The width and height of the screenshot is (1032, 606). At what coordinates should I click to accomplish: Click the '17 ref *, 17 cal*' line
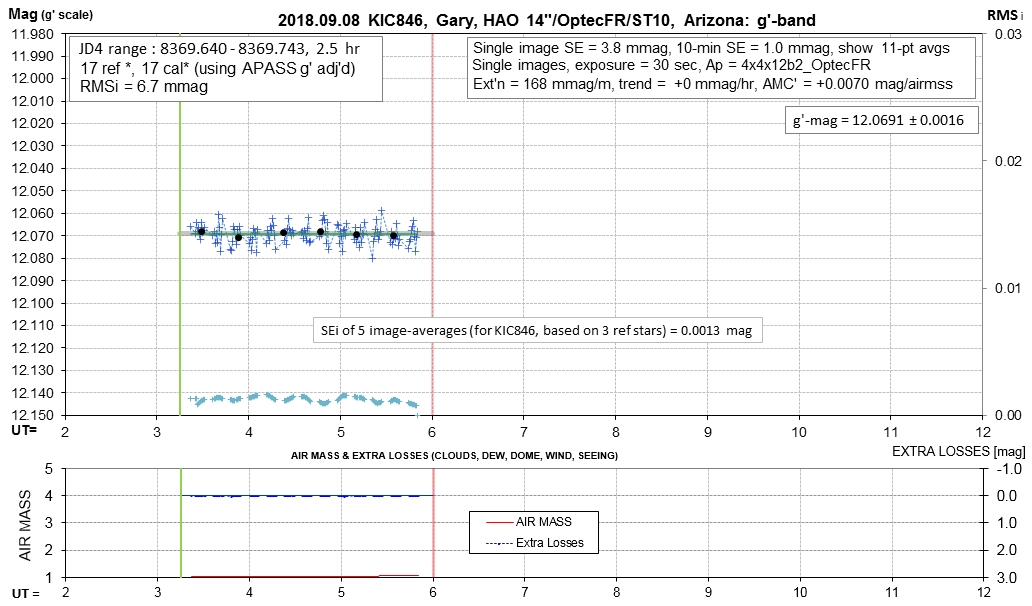[x=217, y=68]
